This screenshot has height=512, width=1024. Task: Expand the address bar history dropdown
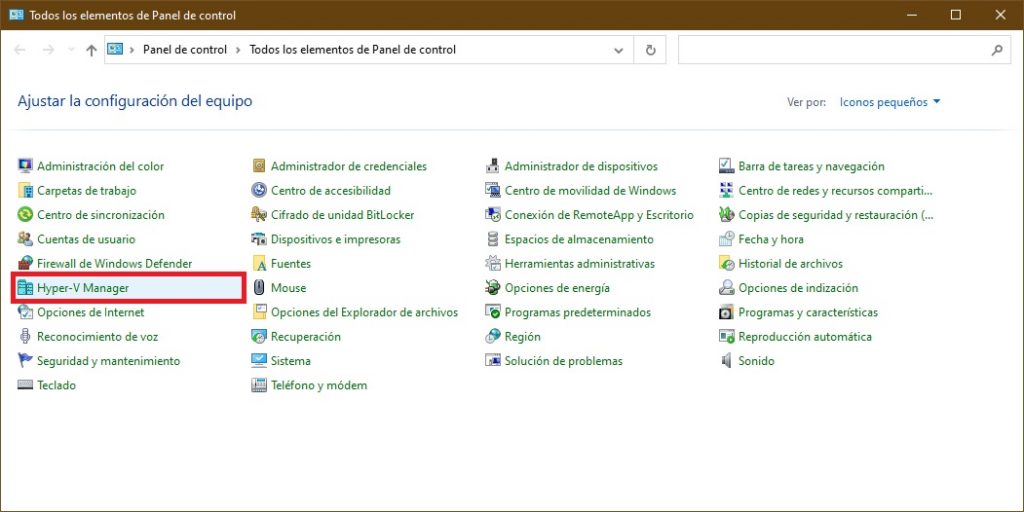(x=618, y=50)
